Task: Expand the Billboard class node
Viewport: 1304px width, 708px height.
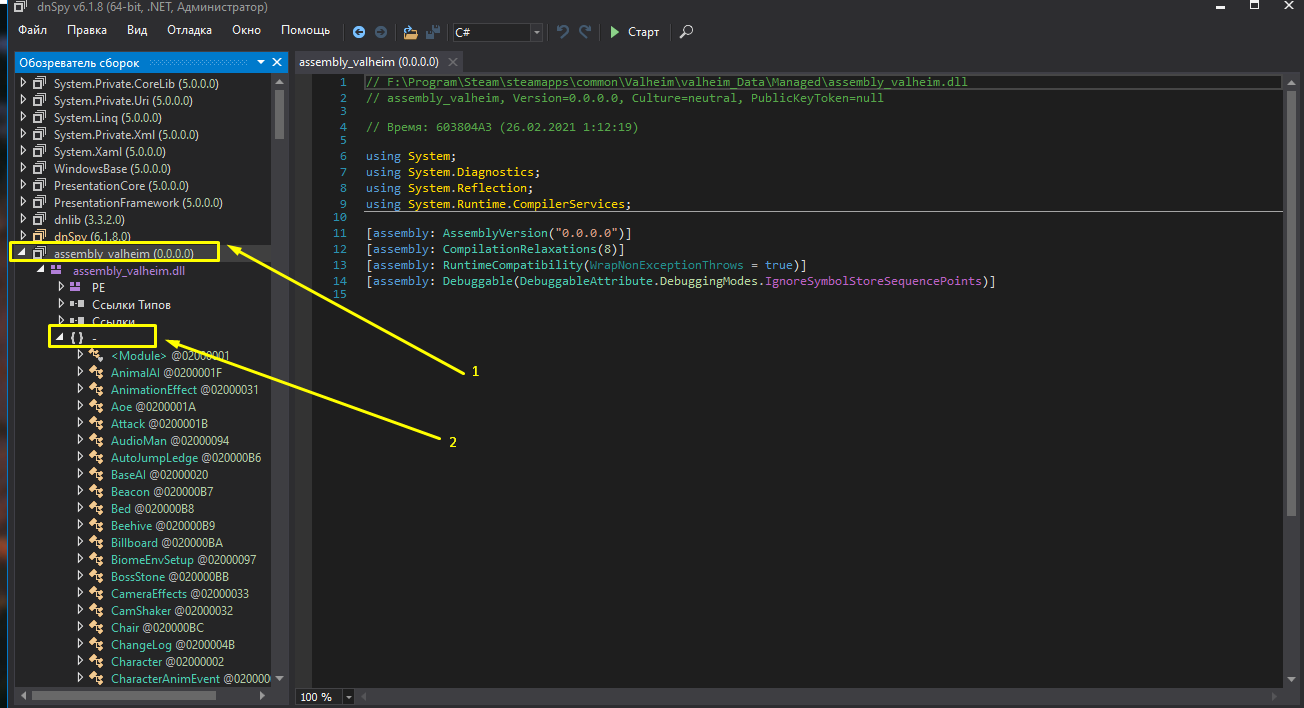Action: pos(81,543)
